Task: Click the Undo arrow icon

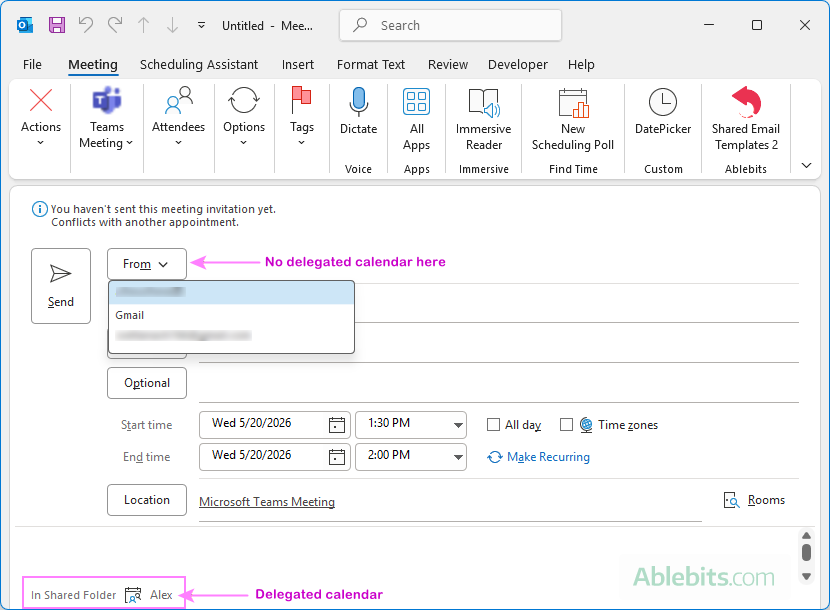Action: [x=86, y=25]
